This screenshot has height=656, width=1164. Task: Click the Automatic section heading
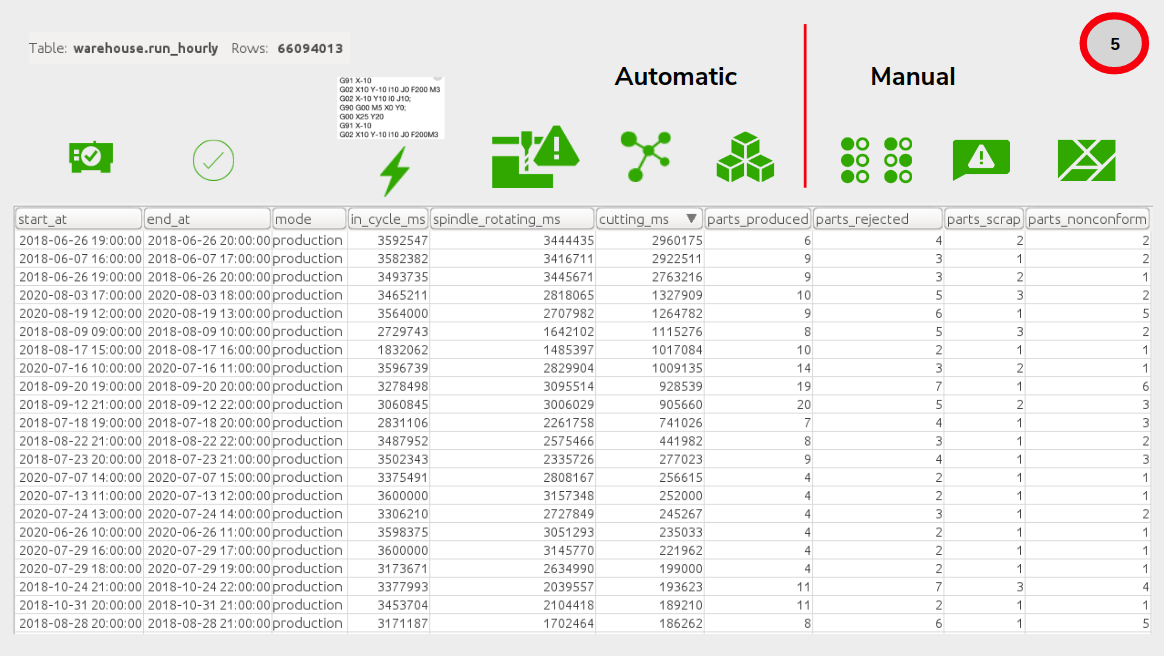click(x=676, y=76)
